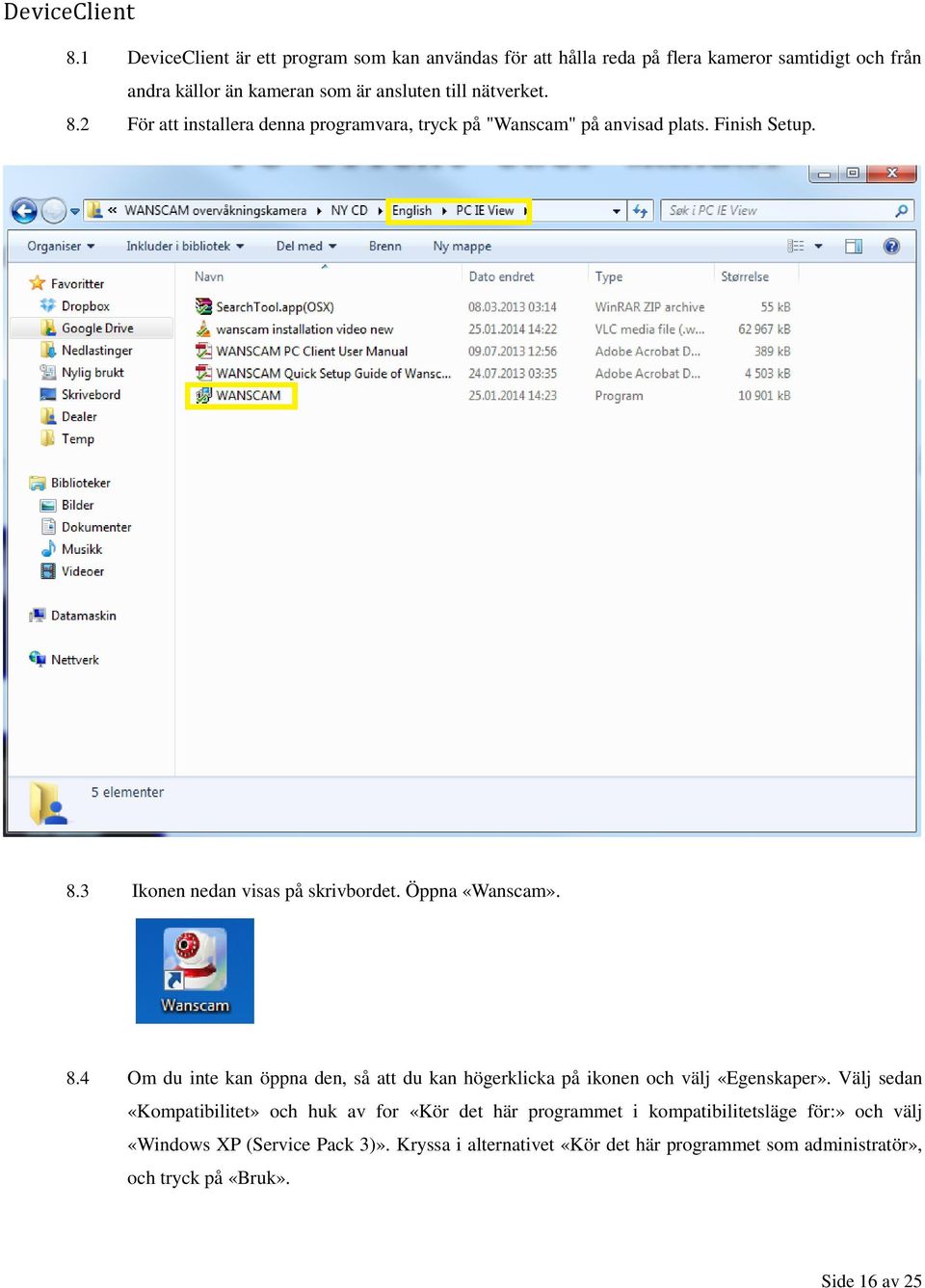925x1288 pixels.
Task: Click the change view icon in the toolbar
Action: point(796,246)
